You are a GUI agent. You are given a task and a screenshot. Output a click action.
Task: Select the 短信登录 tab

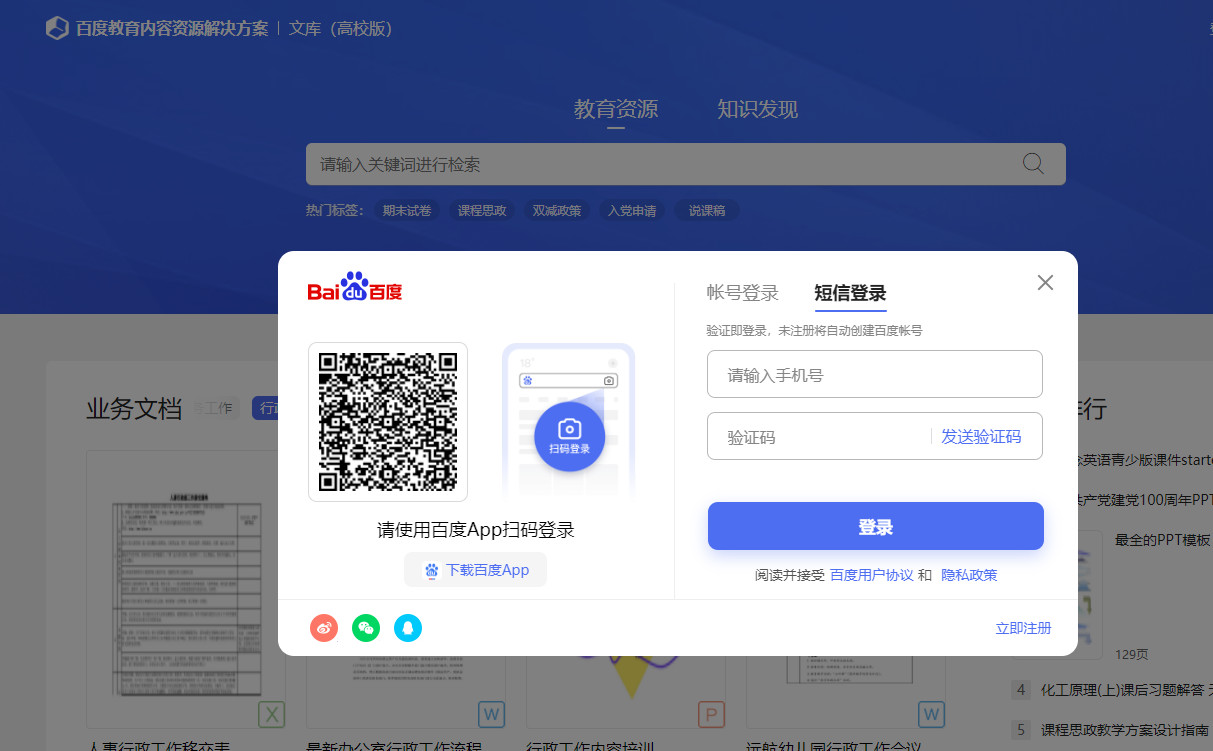click(x=850, y=293)
